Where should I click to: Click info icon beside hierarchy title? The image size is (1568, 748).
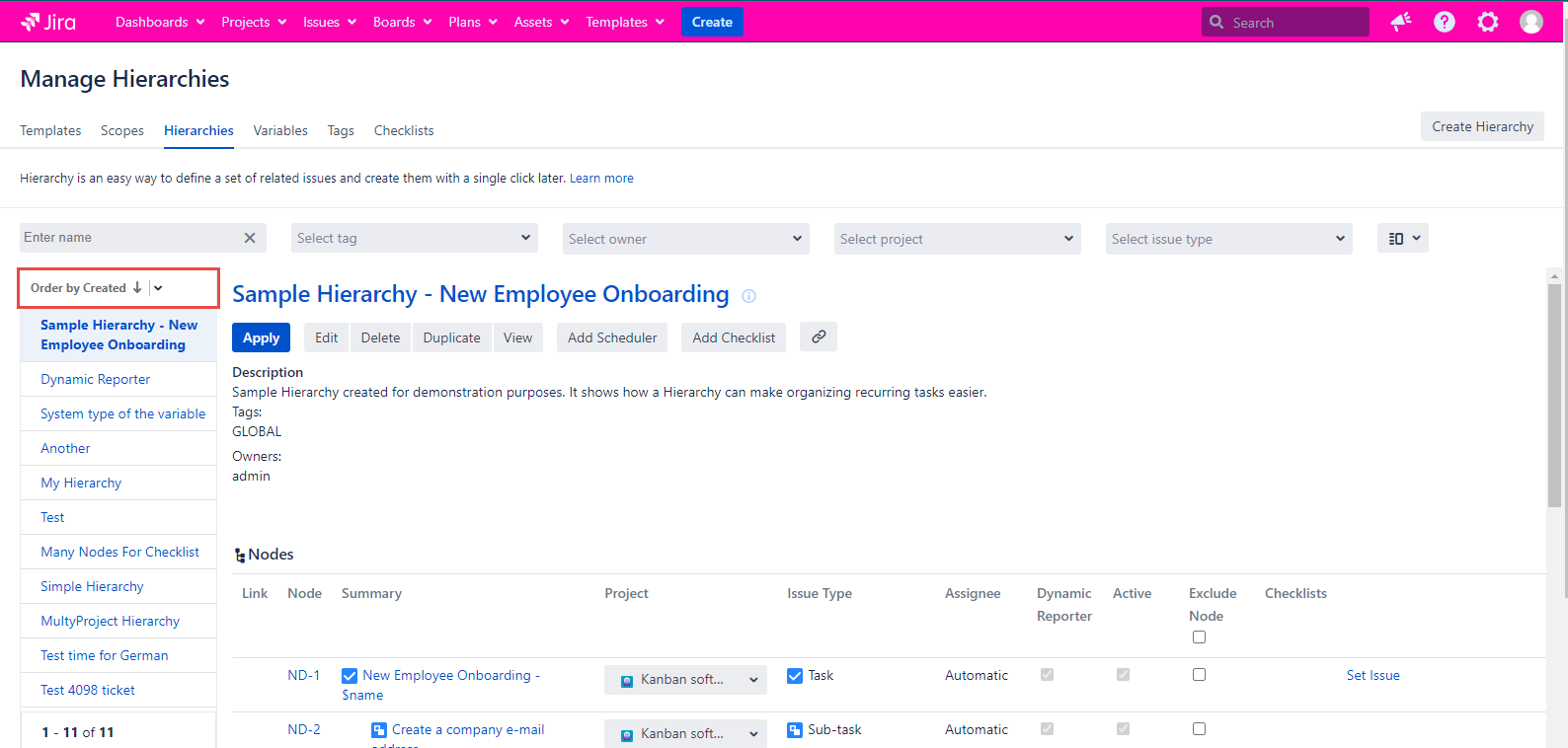pyautogui.click(x=748, y=296)
